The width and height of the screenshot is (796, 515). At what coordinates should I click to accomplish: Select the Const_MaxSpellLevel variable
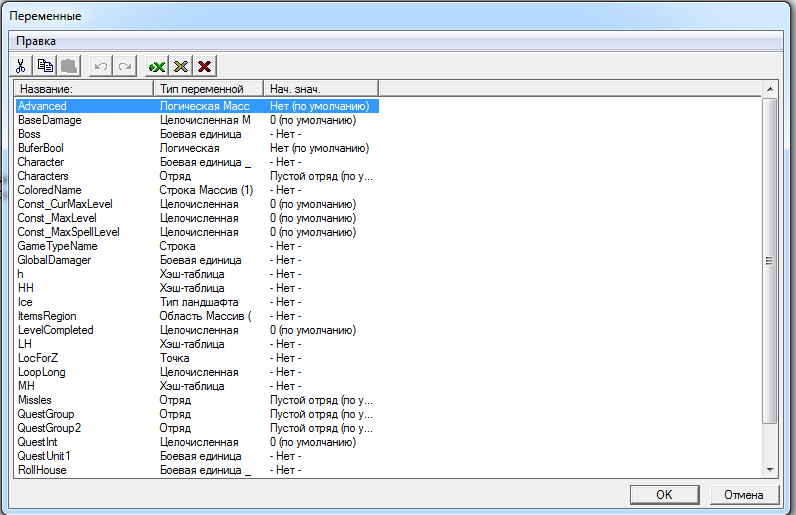coord(69,232)
